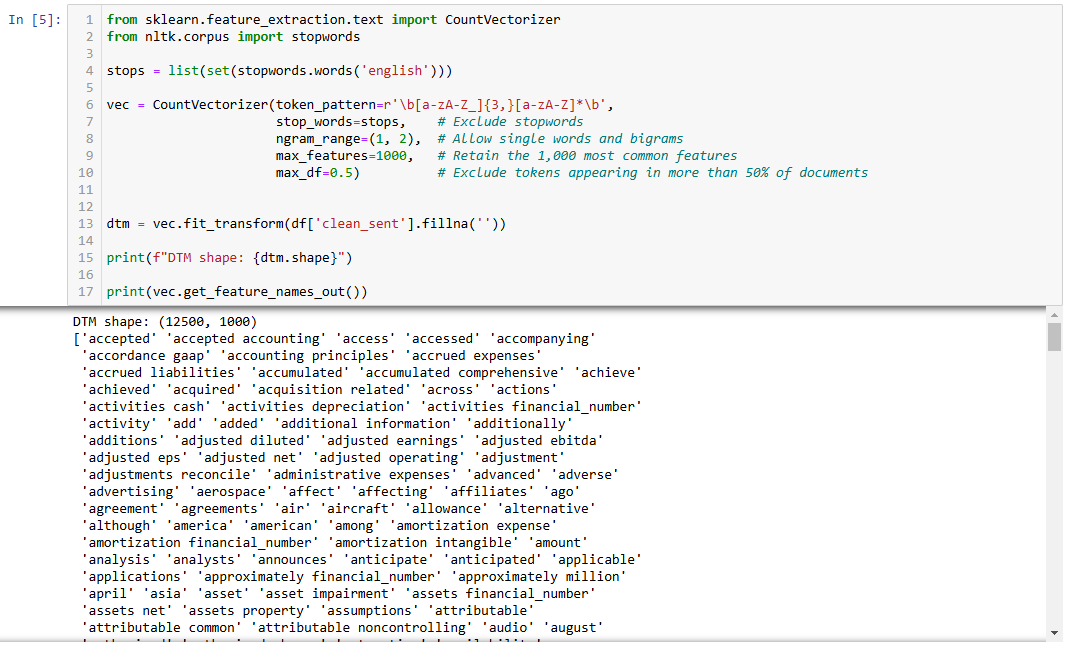Click the 'accrued liabilities' output feature
This screenshot has width=1067, height=645.
coord(162,373)
